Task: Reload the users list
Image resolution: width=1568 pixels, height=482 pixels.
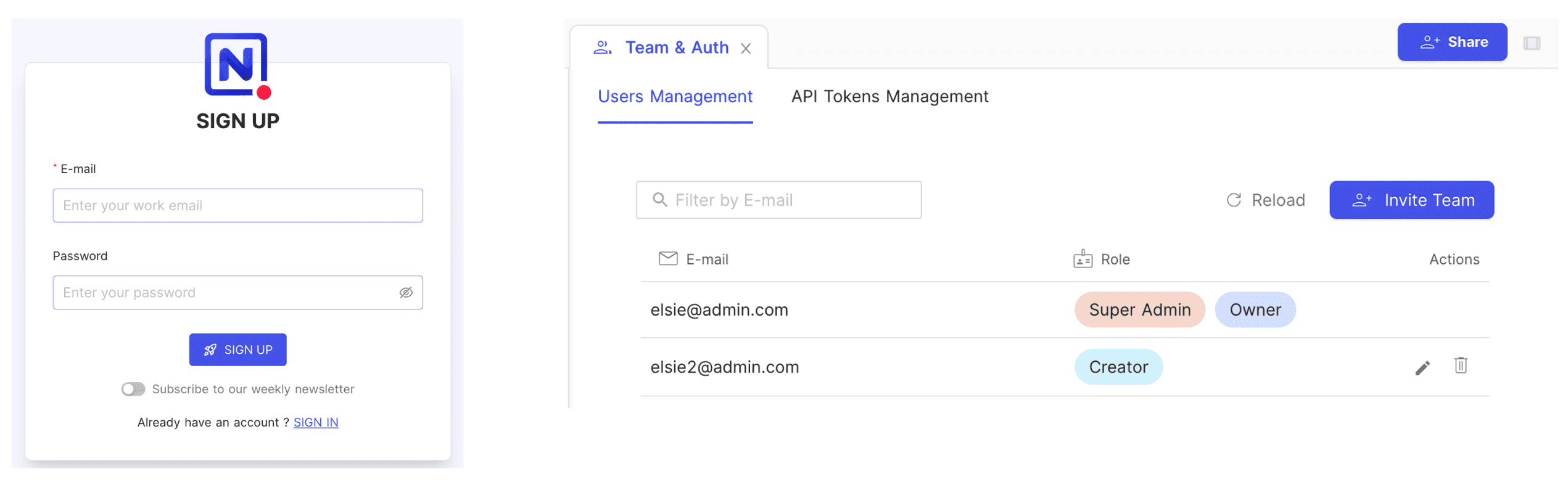Action: [1265, 200]
